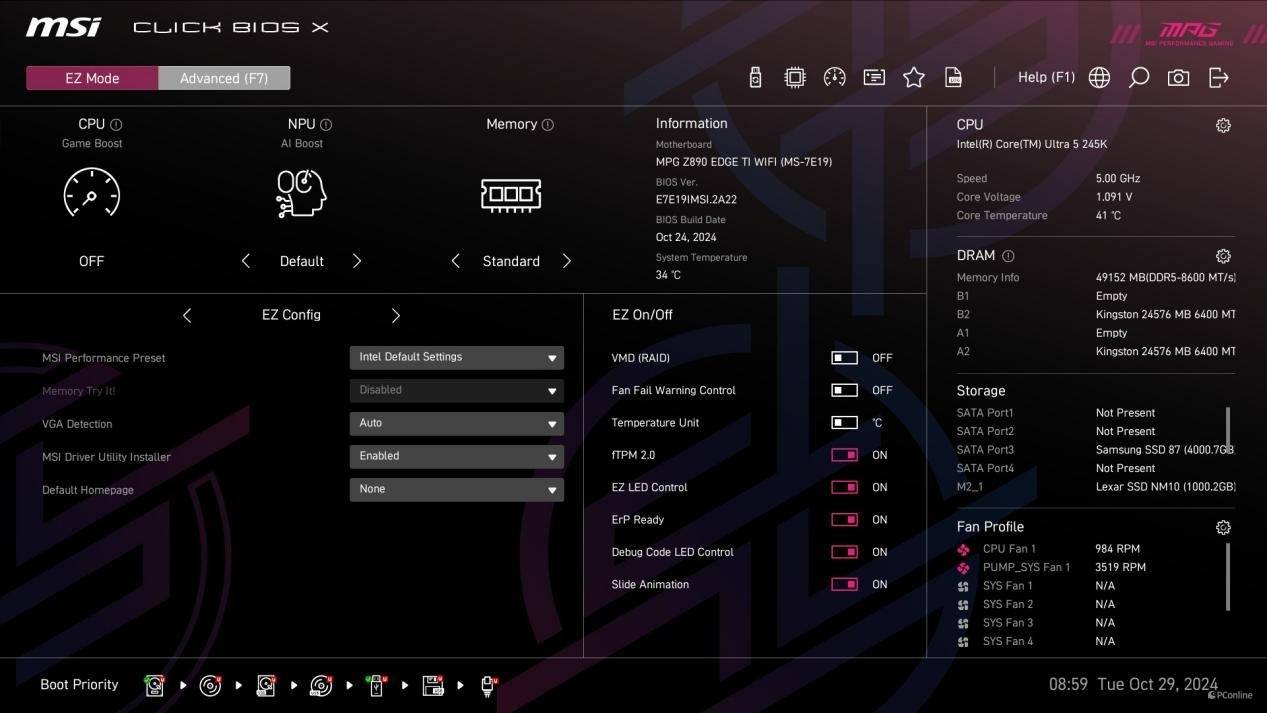Open the search magnifier icon

click(x=1138, y=78)
